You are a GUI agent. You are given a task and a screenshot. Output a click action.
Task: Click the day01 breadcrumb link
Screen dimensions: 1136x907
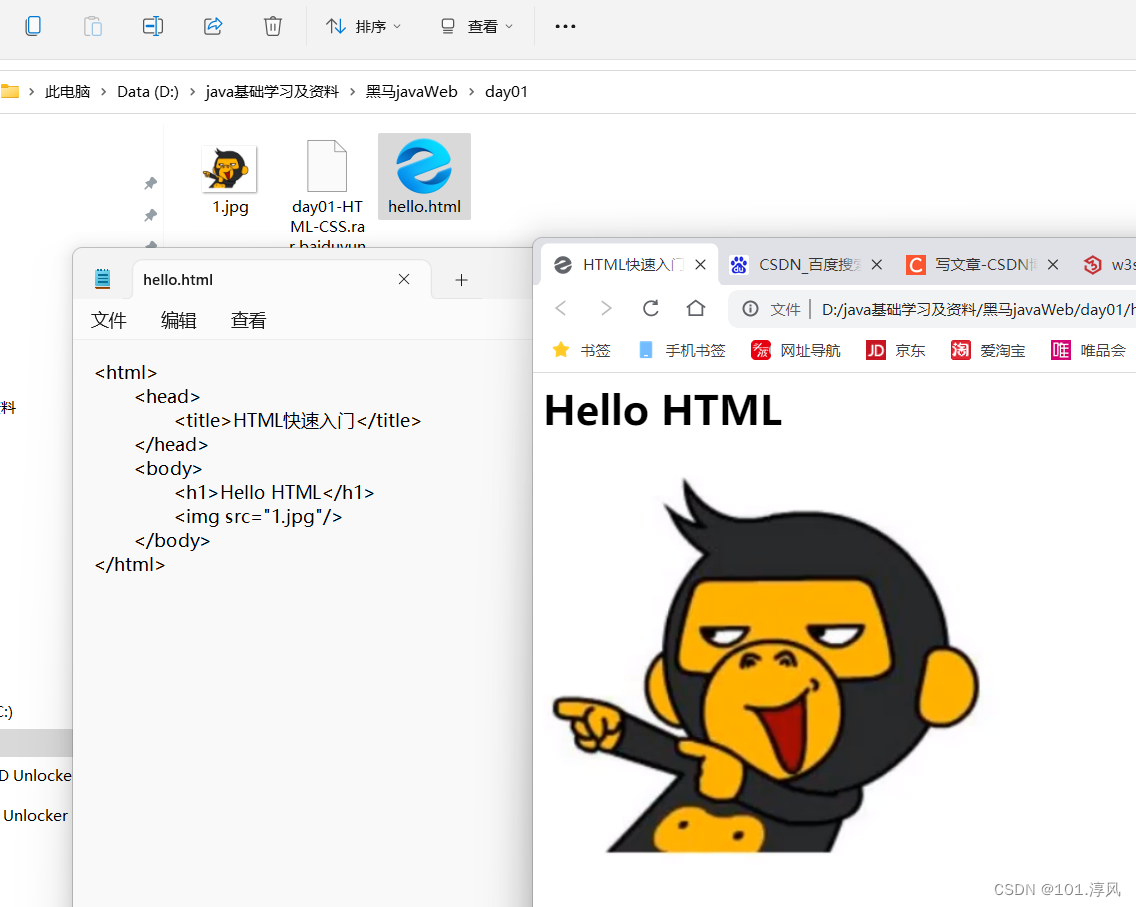(506, 91)
